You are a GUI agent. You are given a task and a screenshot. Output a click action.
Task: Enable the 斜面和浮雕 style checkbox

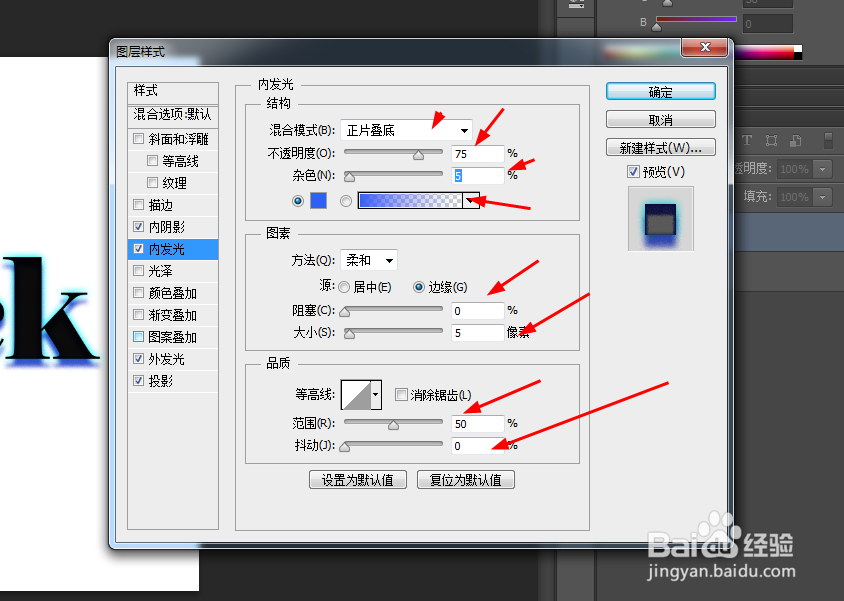pyautogui.click(x=138, y=138)
